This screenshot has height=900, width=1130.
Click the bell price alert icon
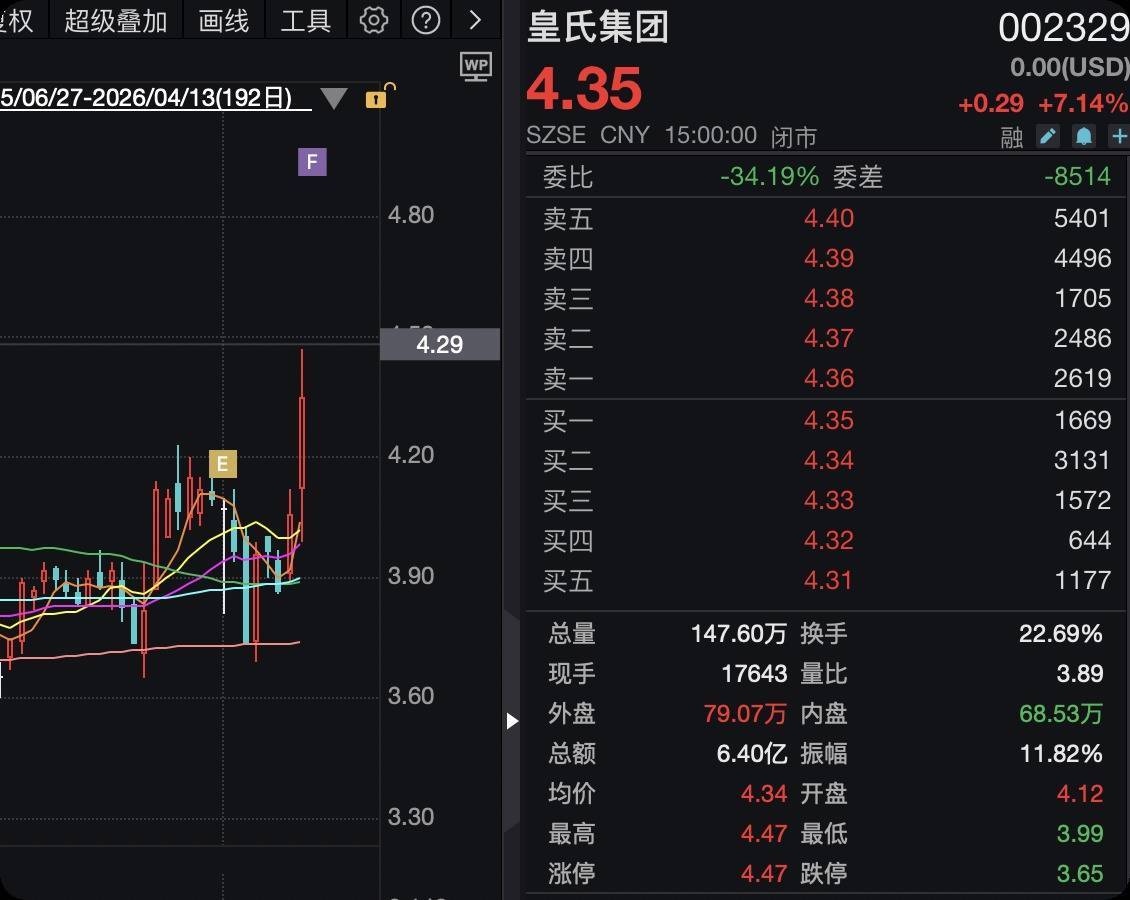(1084, 136)
